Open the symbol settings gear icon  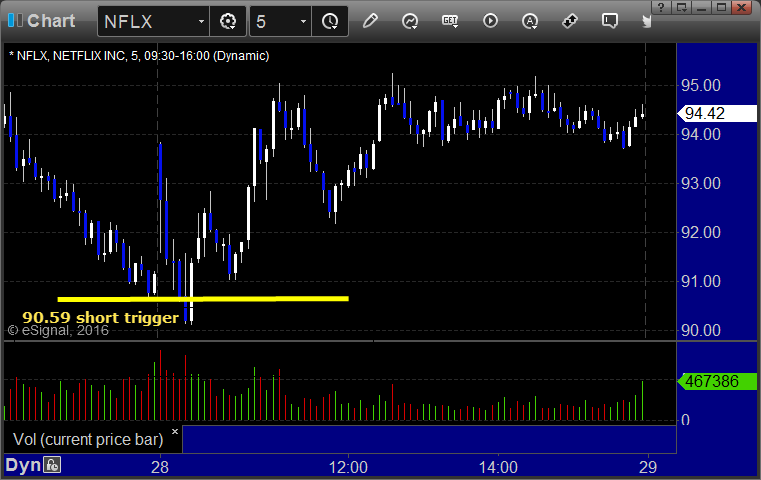(x=228, y=21)
